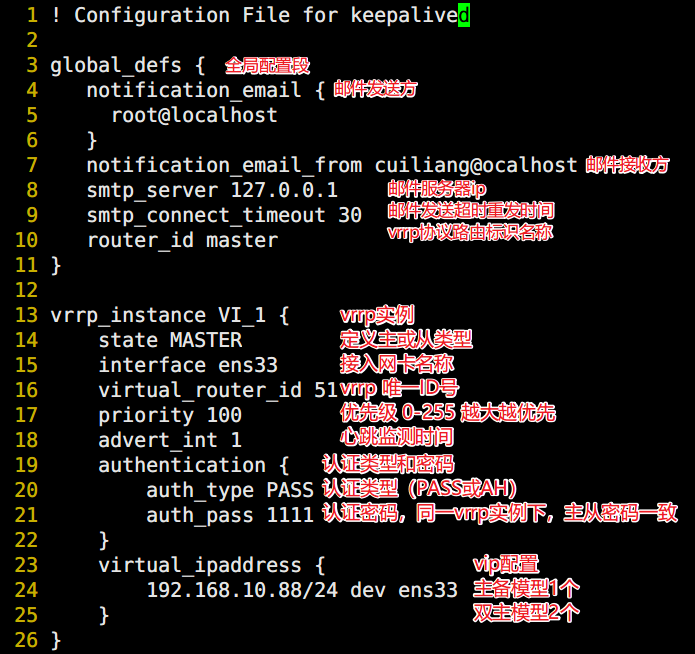The height and width of the screenshot is (654, 695).
Task: Click the vrrp_instance VI_1 declaration
Action: pyautogui.click(x=170, y=316)
